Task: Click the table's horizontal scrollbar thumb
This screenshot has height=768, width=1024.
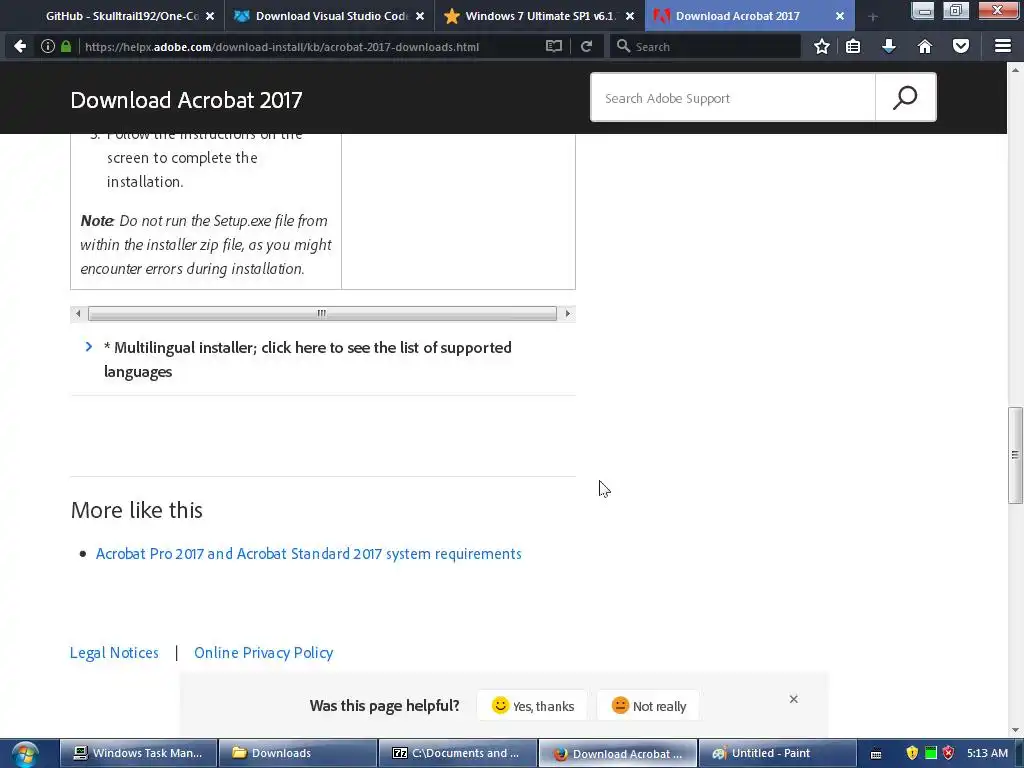Action: pos(322,313)
